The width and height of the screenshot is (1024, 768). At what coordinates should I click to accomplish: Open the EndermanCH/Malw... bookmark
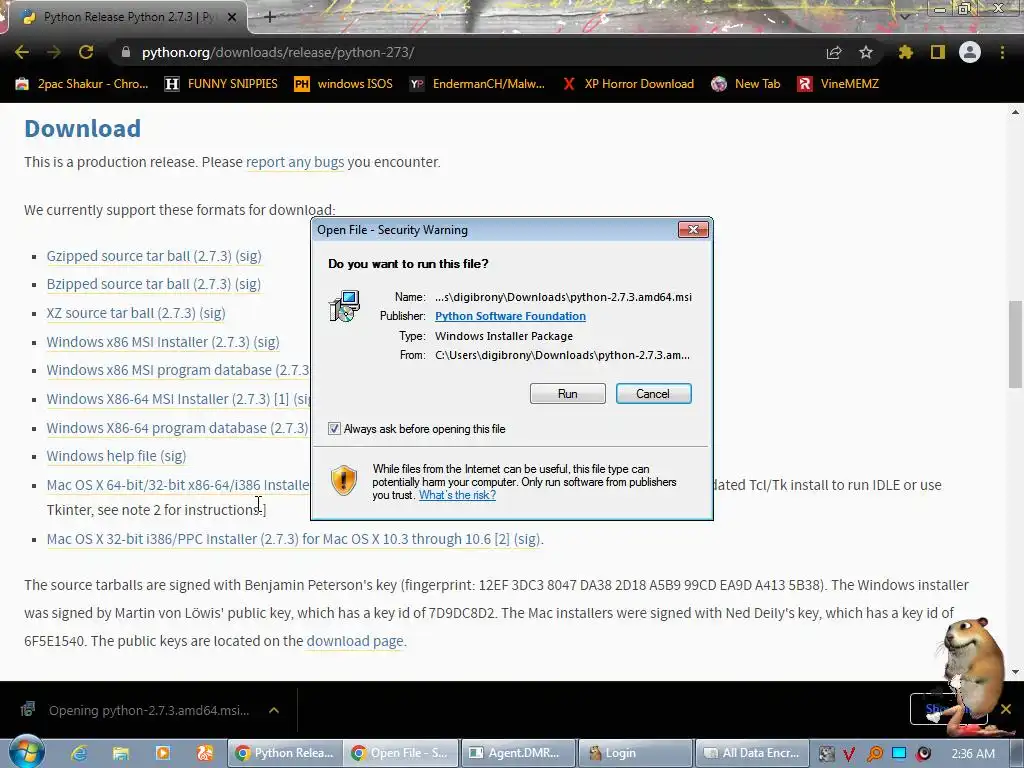(x=477, y=84)
